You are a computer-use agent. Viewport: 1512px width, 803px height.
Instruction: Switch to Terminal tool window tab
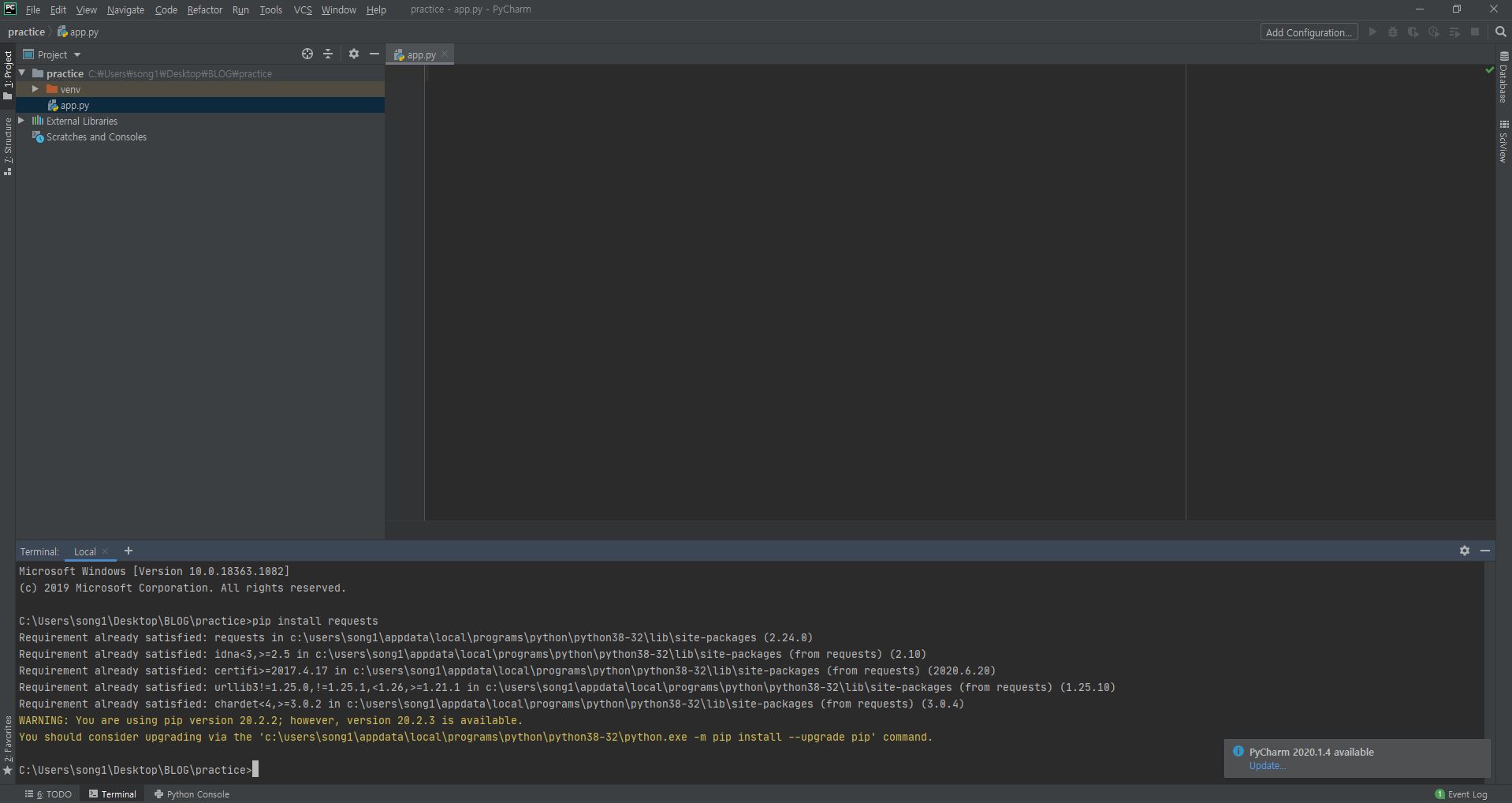[113, 794]
